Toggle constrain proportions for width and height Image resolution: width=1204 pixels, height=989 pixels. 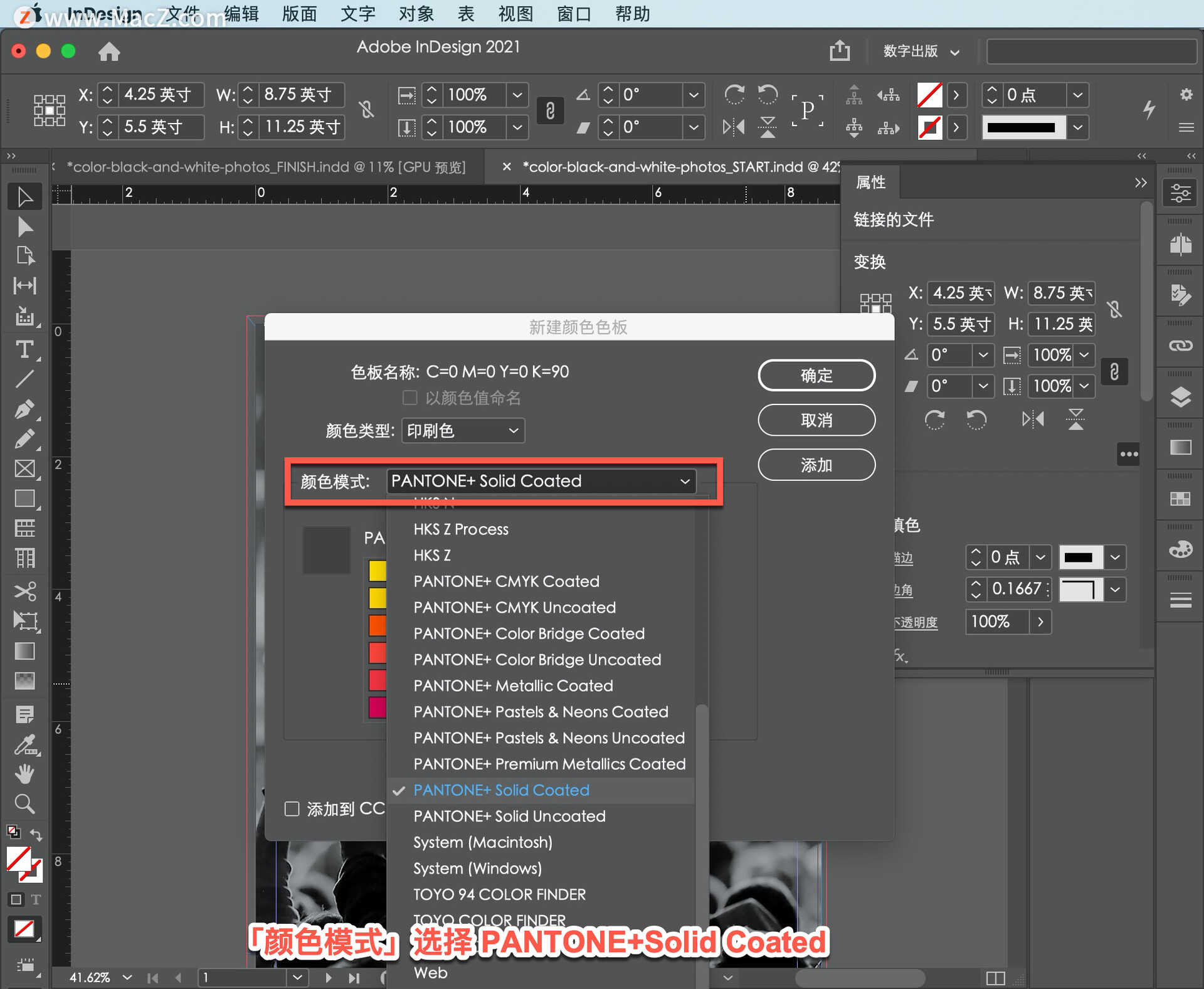(x=367, y=110)
